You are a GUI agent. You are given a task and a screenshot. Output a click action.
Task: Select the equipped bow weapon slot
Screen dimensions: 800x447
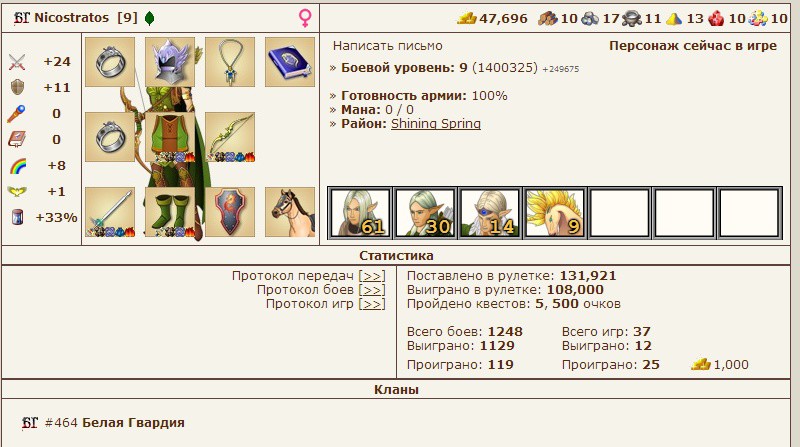[x=230, y=137]
